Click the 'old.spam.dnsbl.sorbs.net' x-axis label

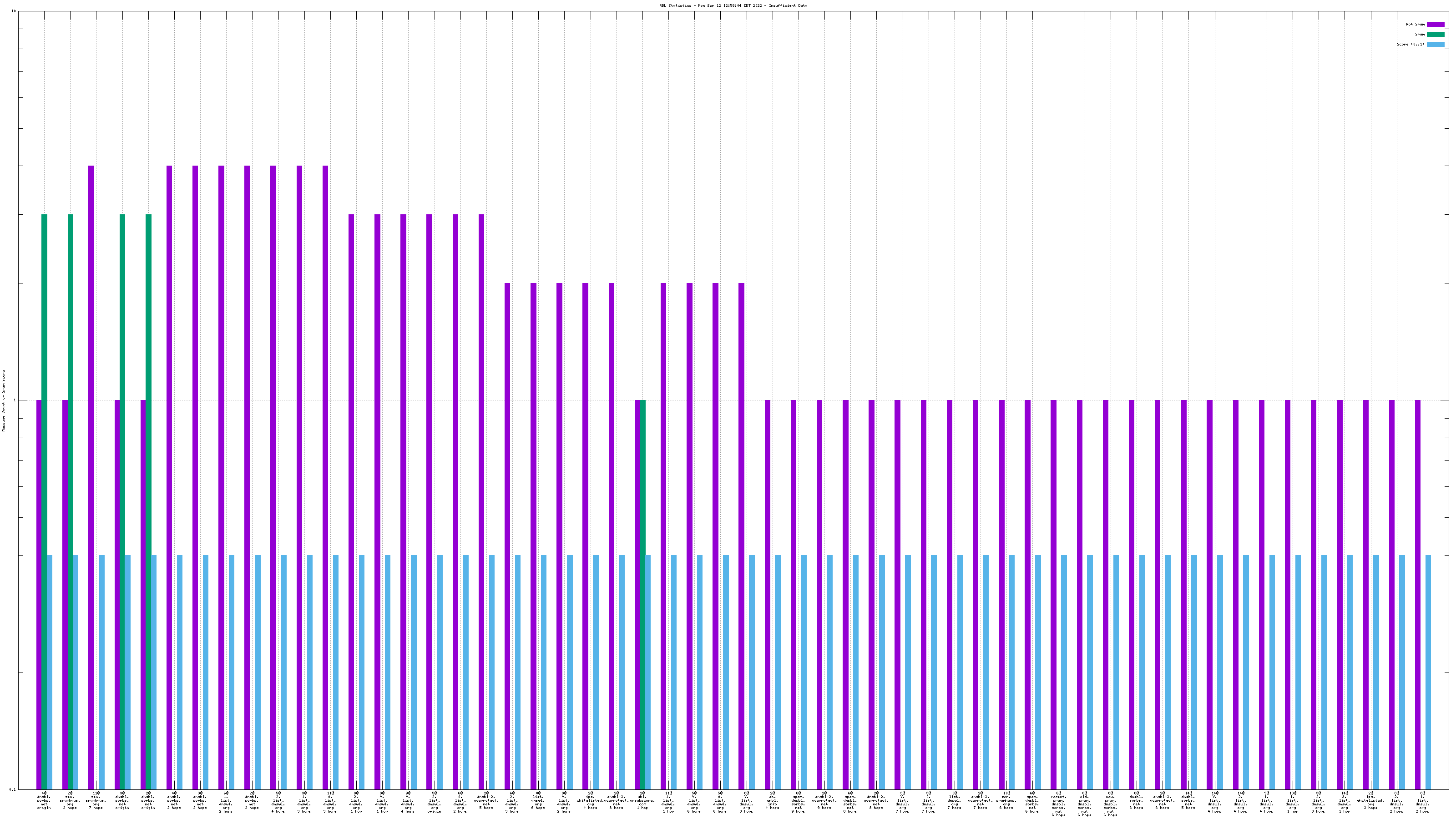1084,805
